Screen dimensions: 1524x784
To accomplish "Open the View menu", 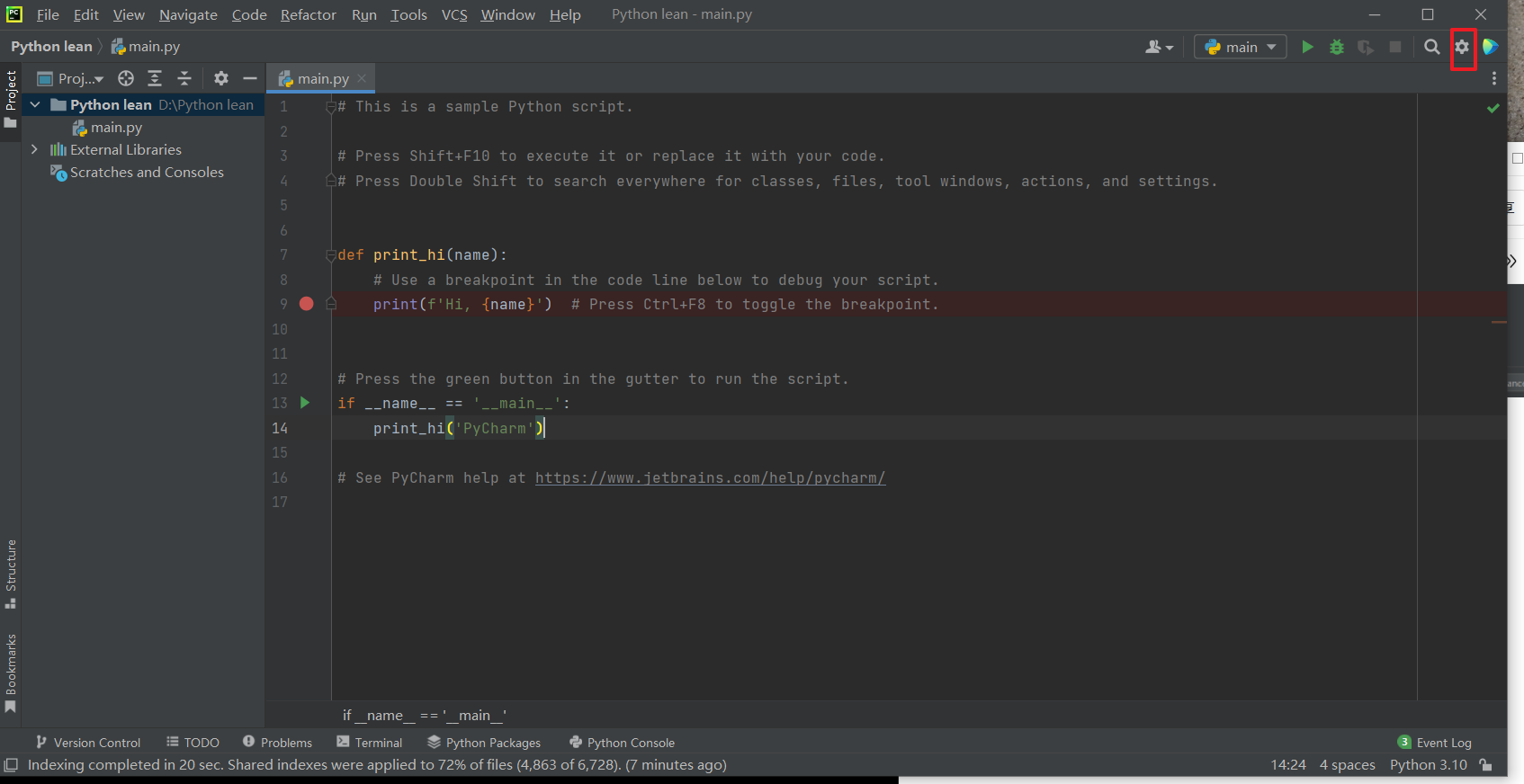I will [129, 14].
